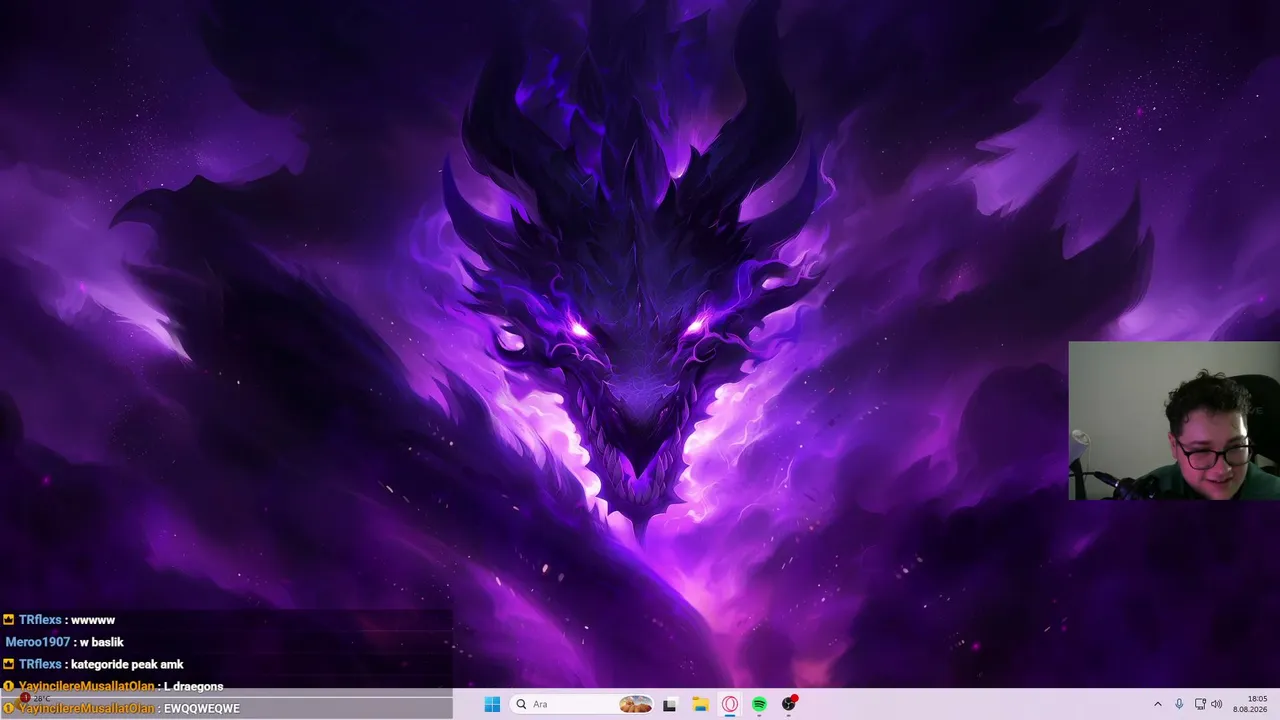Expand the hidden system tray icons
1280x720 pixels.
(x=1158, y=704)
